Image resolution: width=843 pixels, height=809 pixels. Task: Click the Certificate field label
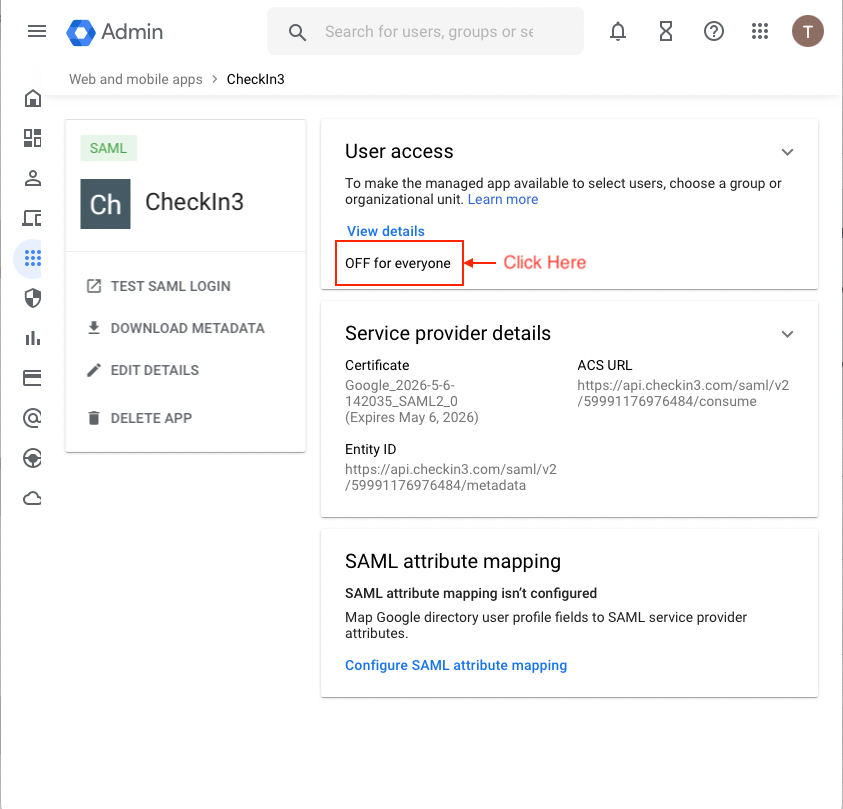(377, 366)
